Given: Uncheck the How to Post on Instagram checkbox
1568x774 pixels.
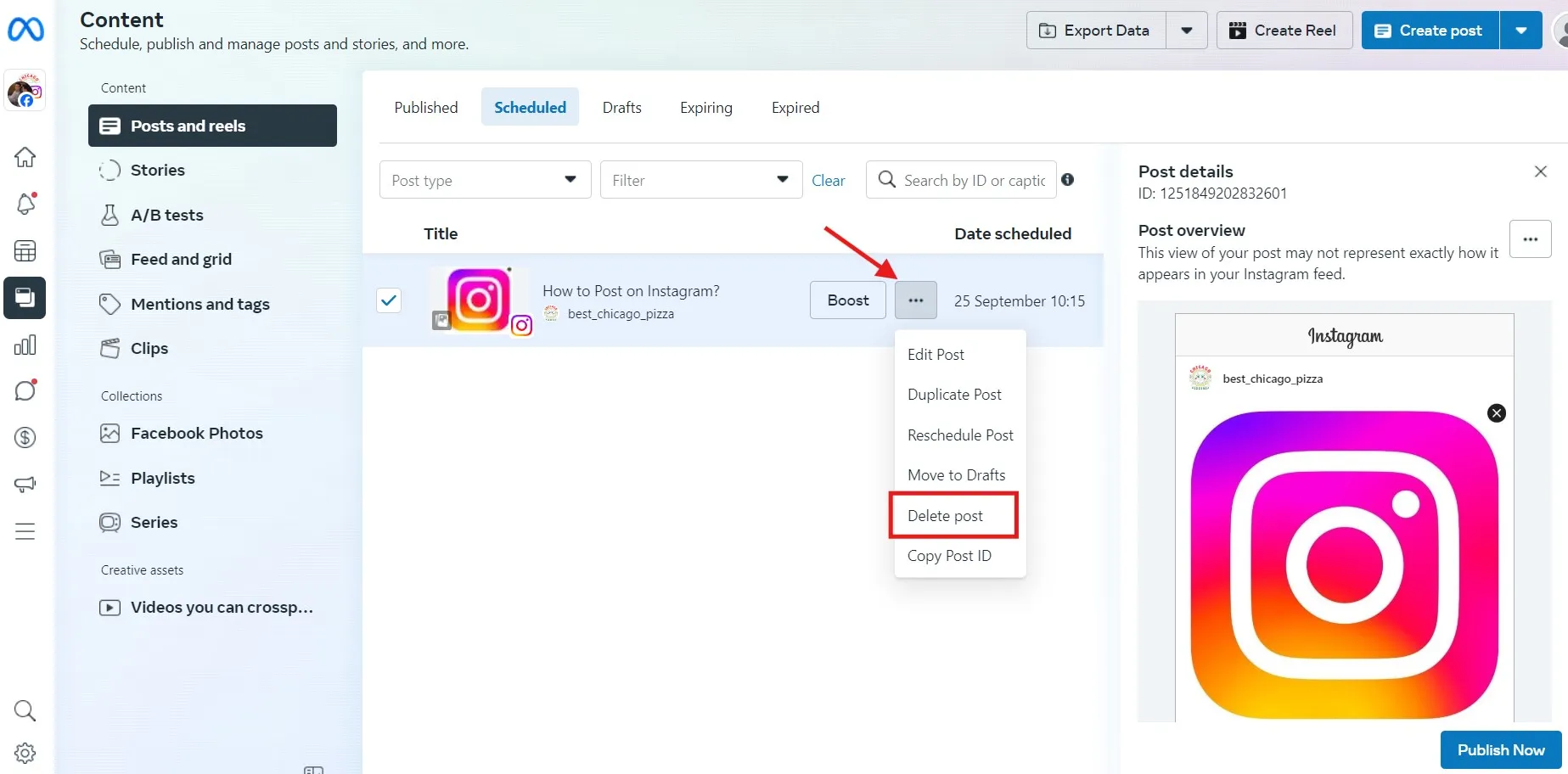Looking at the screenshot, I should [x=389, y=300].
